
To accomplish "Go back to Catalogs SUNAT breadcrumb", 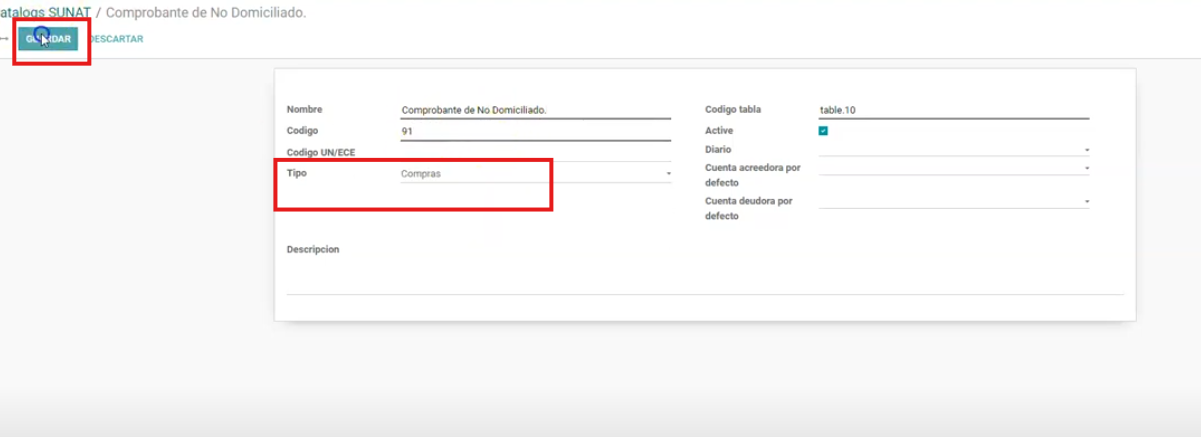I will pos(44,13).
